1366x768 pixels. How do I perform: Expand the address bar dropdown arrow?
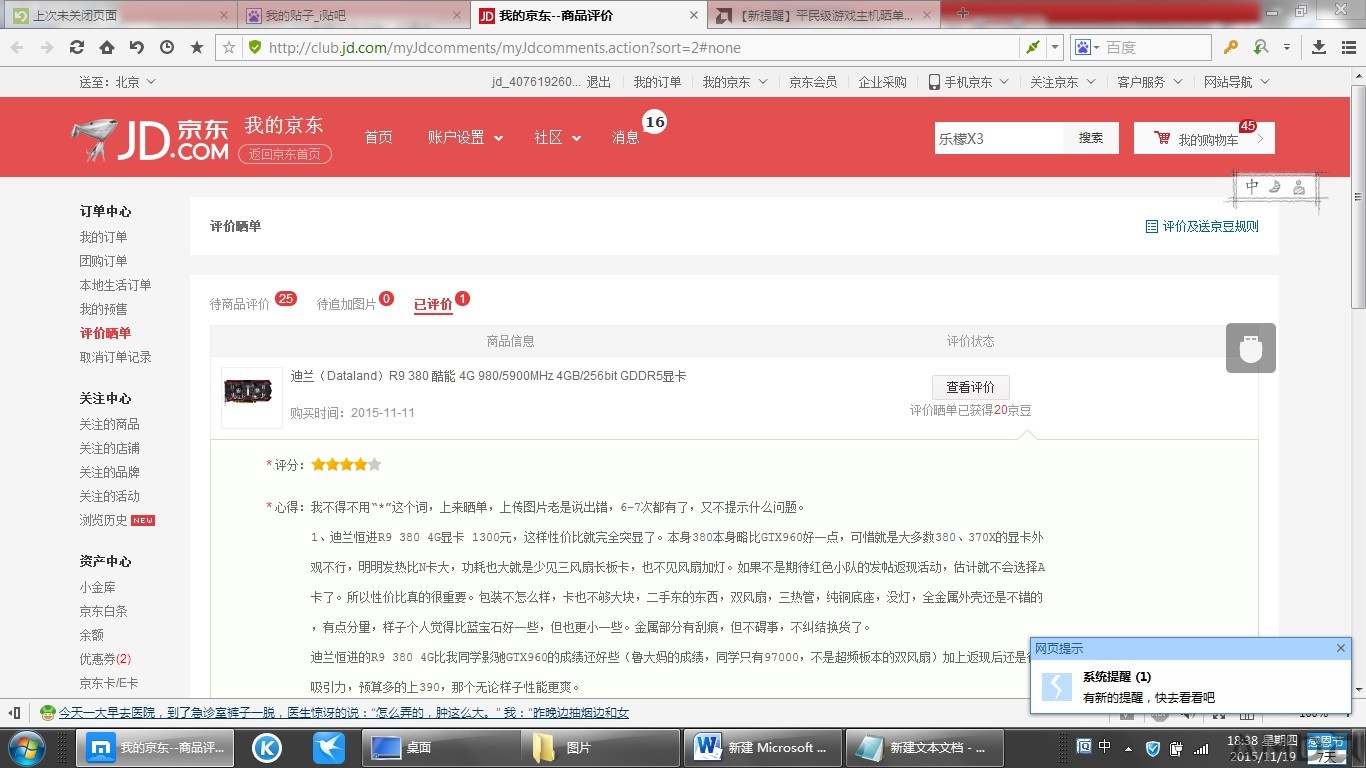point(1055,47)
